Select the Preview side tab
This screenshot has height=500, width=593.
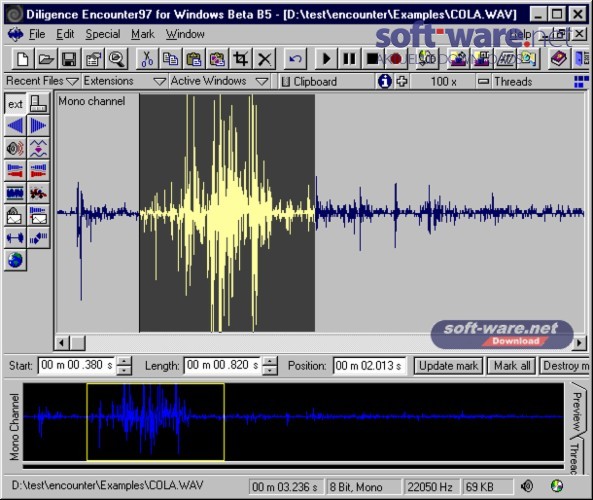click(x=577, y=410)
